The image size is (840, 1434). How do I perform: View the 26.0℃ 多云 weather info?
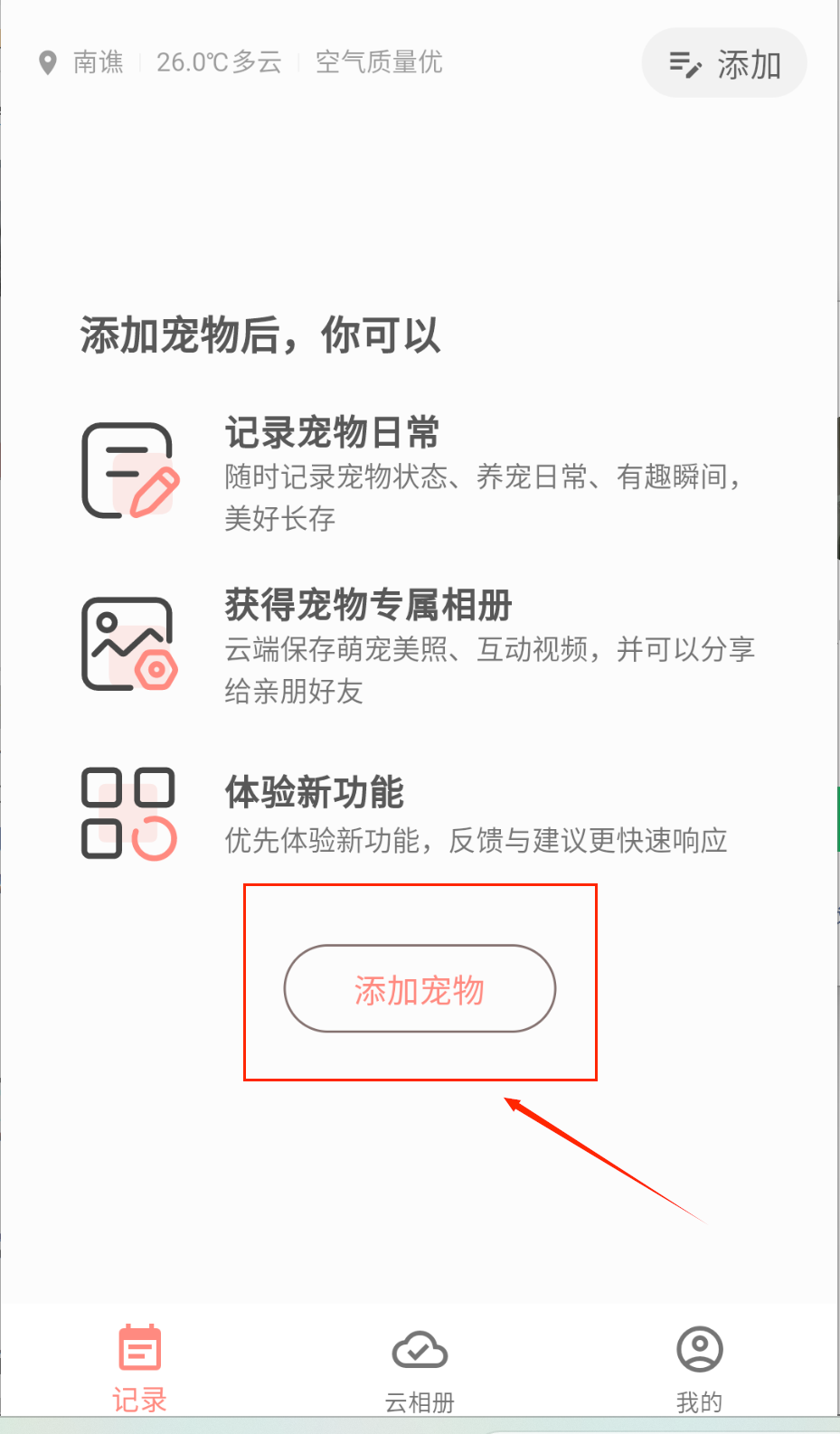219,62
